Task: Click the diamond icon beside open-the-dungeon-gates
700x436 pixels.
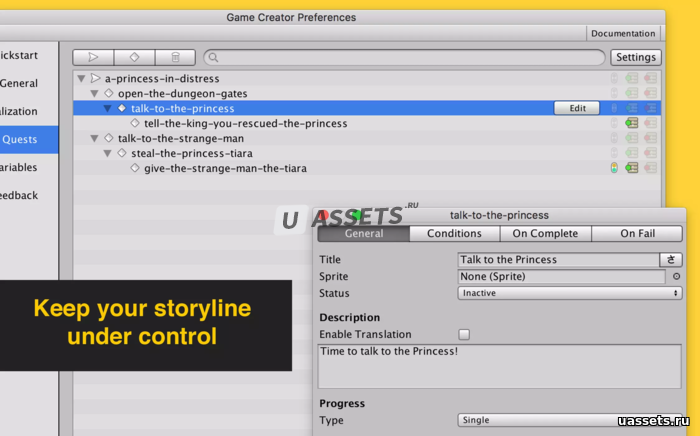Action: coord(108,93)
